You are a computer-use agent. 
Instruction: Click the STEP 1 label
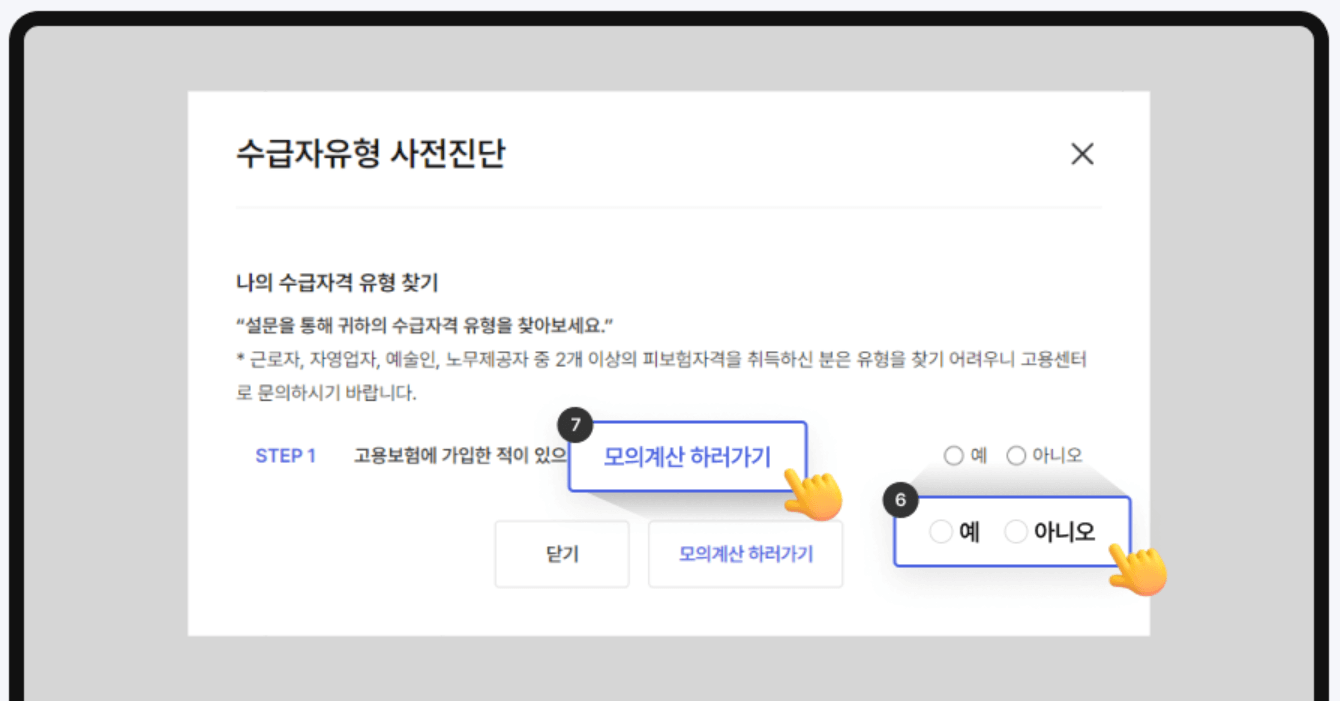(x=286, y=455)
